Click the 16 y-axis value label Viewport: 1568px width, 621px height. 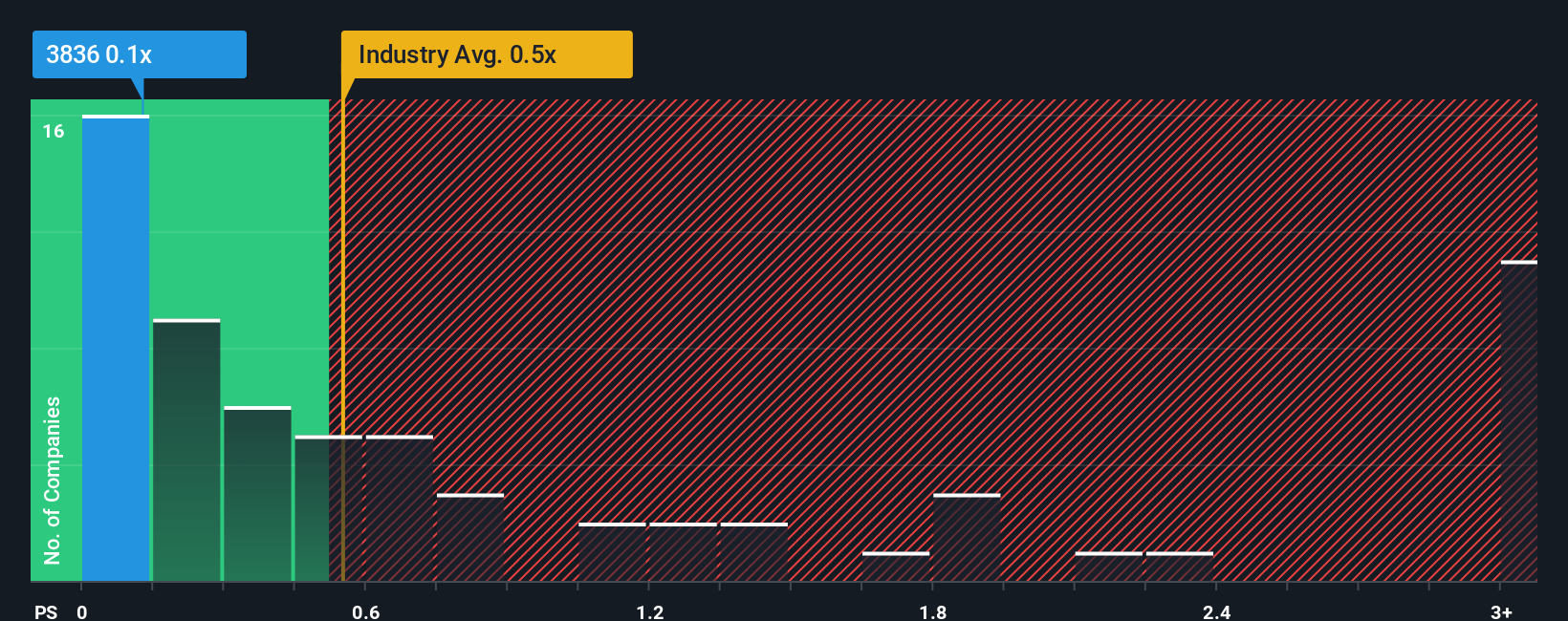pyautogui.click(x=54, y=132)
